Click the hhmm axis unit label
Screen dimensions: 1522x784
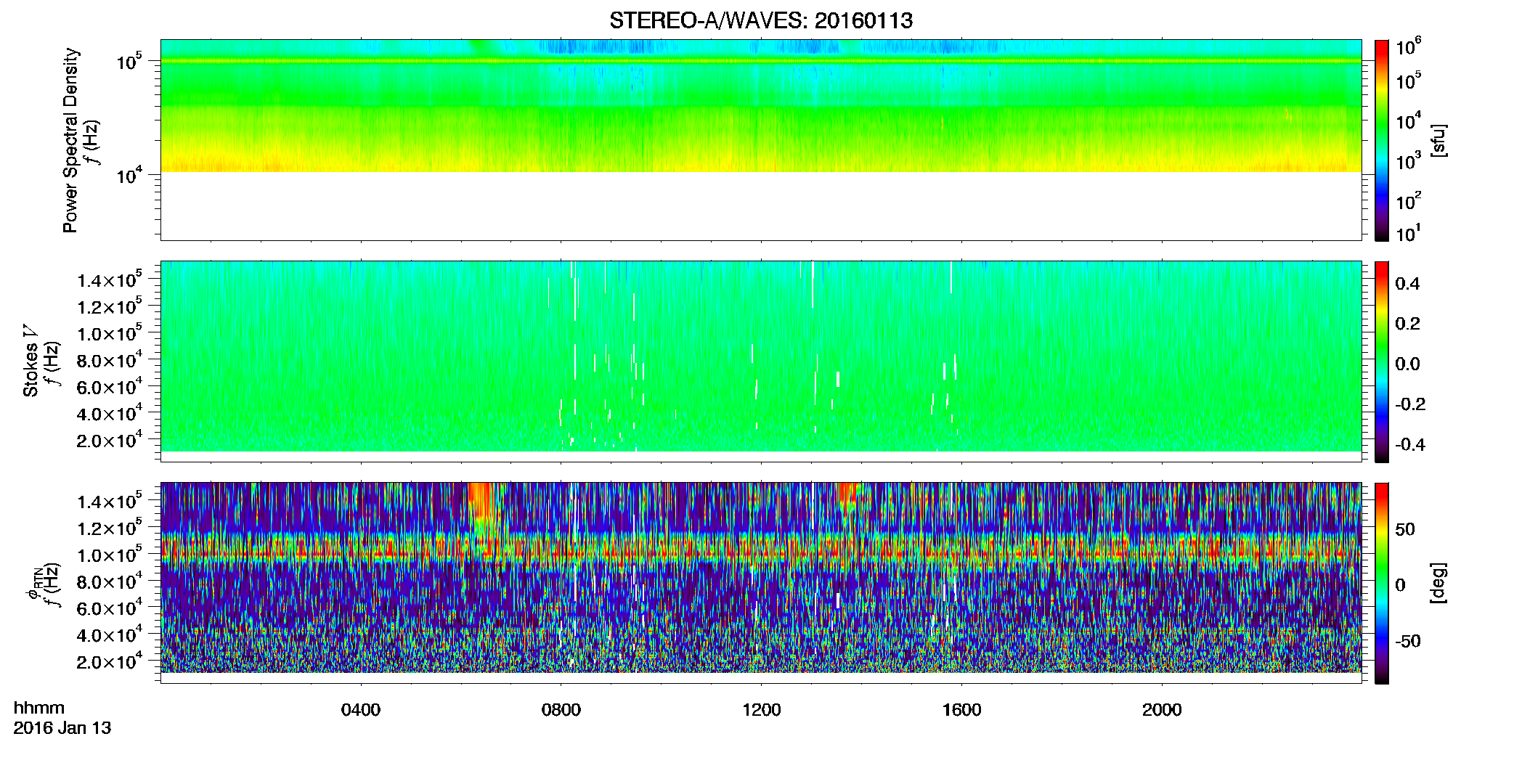tap(39, 708)
